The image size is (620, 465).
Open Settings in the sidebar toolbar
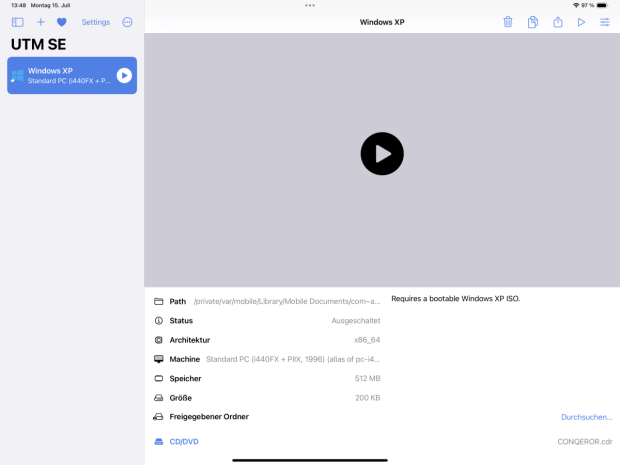point(96,22)
